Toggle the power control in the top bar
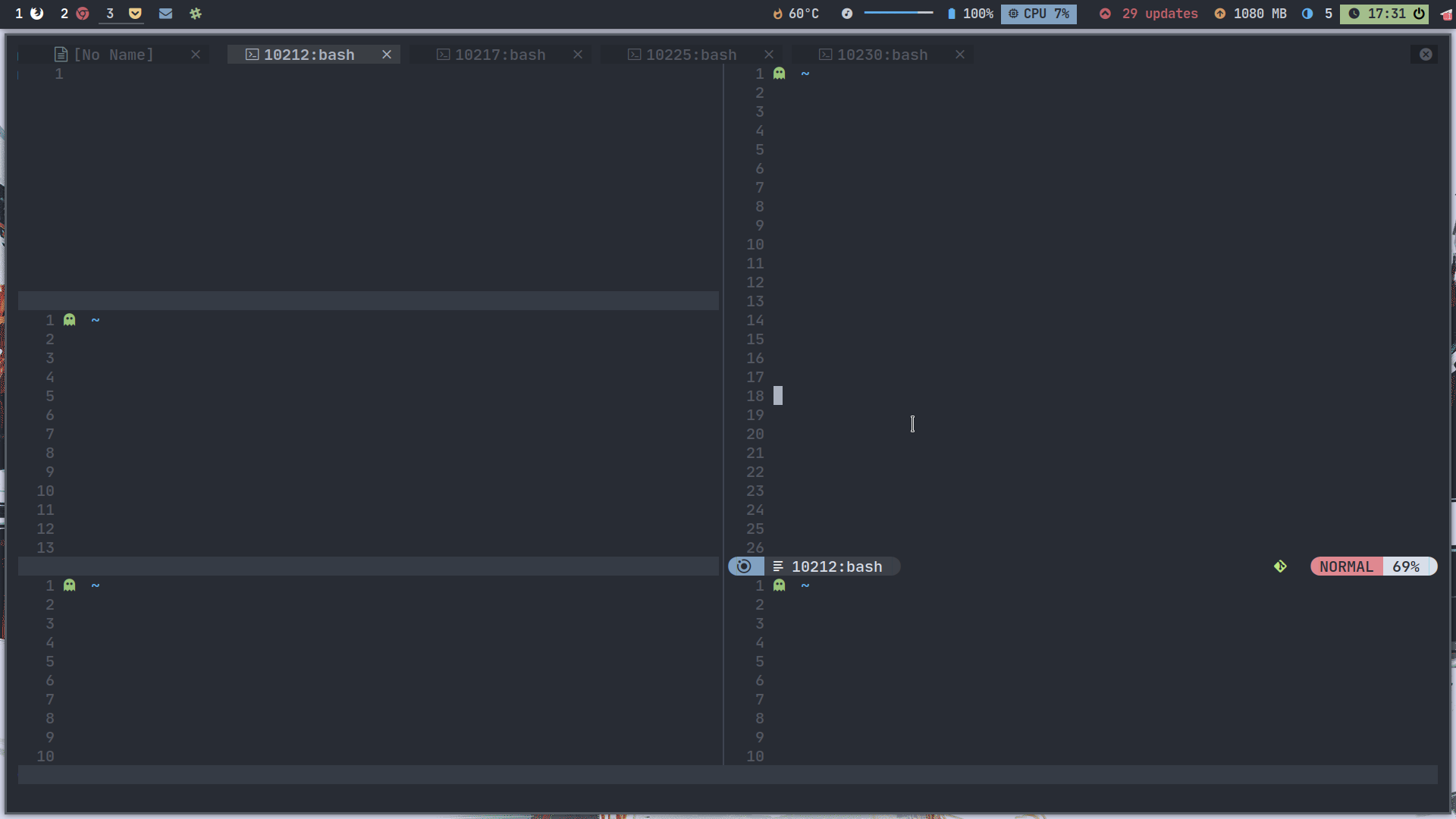The image size is (1456, 819). [x=1419, y=14]
